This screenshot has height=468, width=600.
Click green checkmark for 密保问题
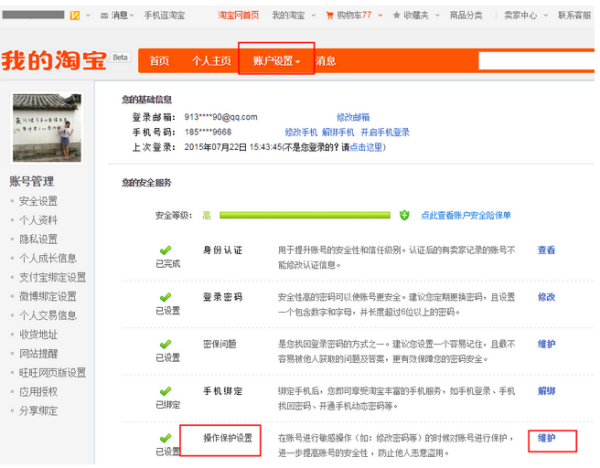pos(165,344)
